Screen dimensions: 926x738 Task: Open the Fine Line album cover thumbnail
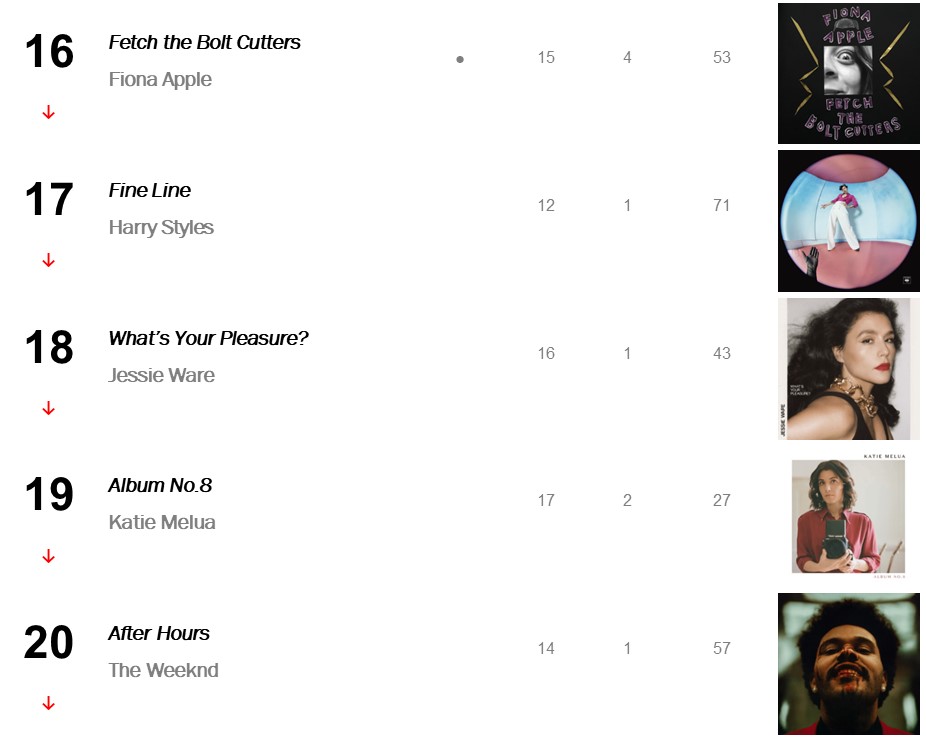[x=848, y=221]
